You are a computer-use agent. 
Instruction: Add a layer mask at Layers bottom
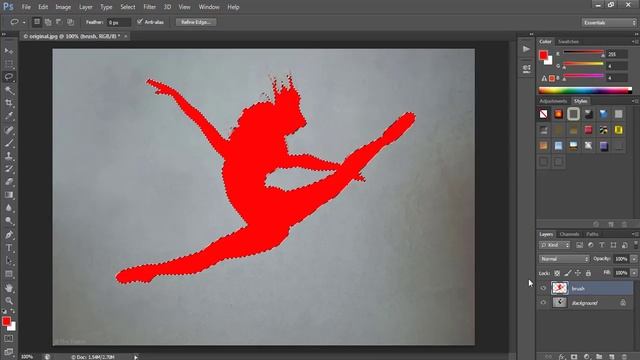pyautogui.click(x=574, y=357)
